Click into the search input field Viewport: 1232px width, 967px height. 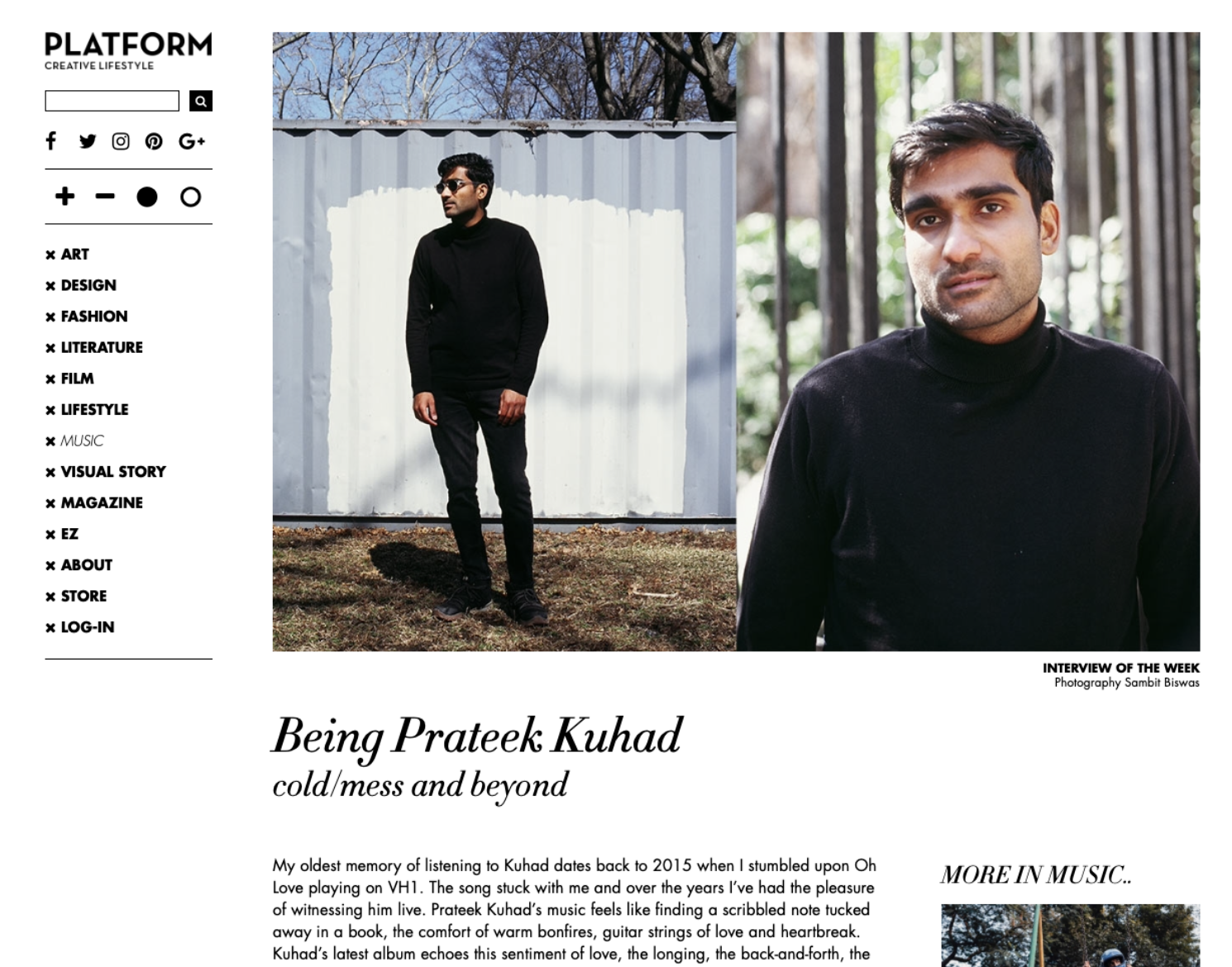click(112, 101)
